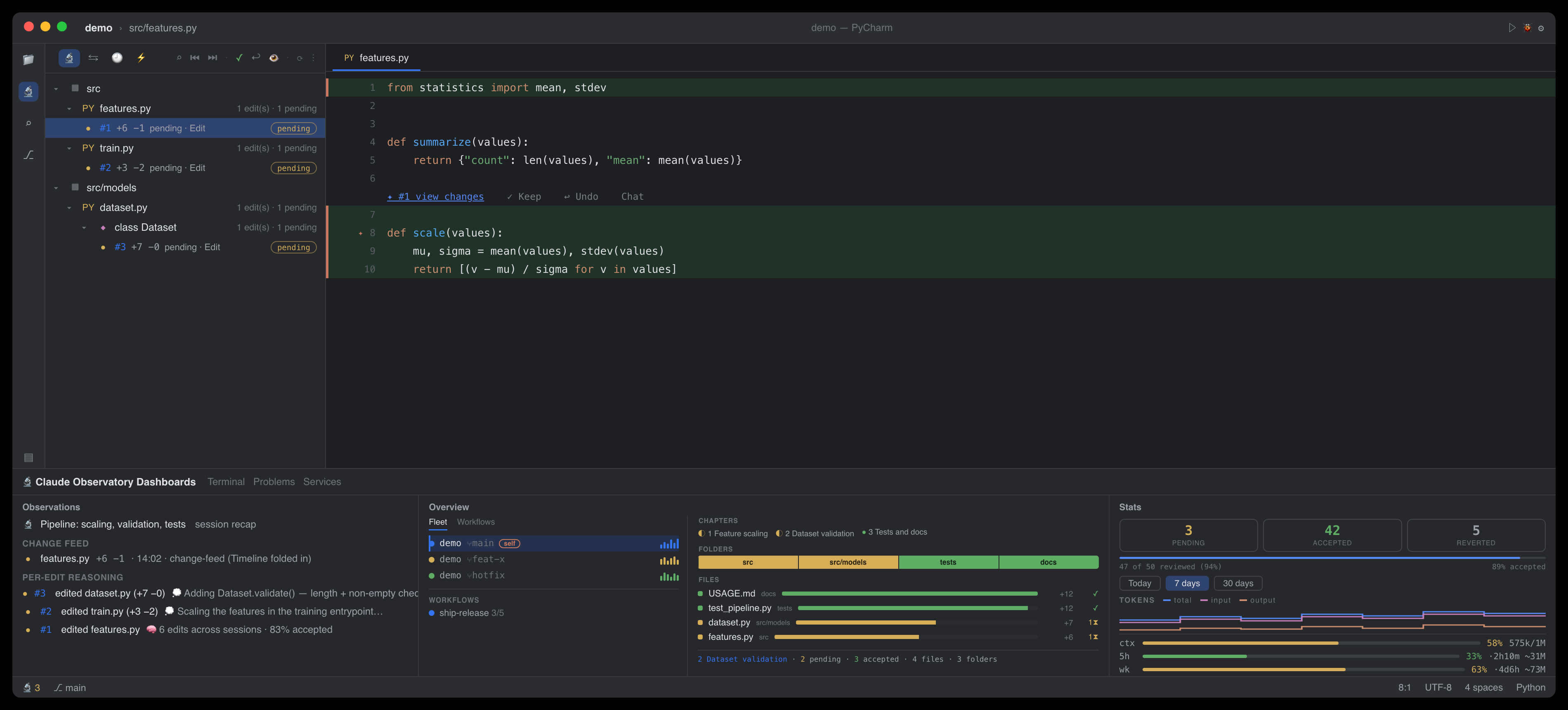Click the 3 PENDING stats card

[x=1188, y=535]
